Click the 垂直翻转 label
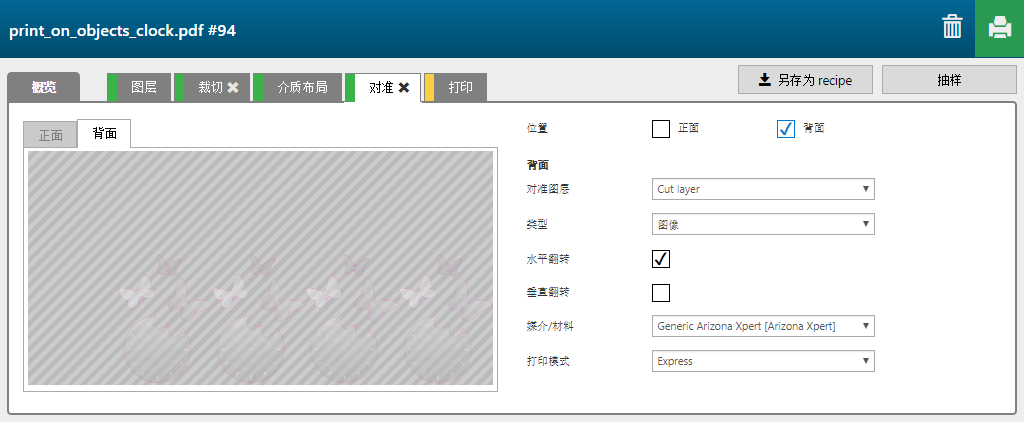The height and width of the screenshot is (422, 1024). (547, 293)
